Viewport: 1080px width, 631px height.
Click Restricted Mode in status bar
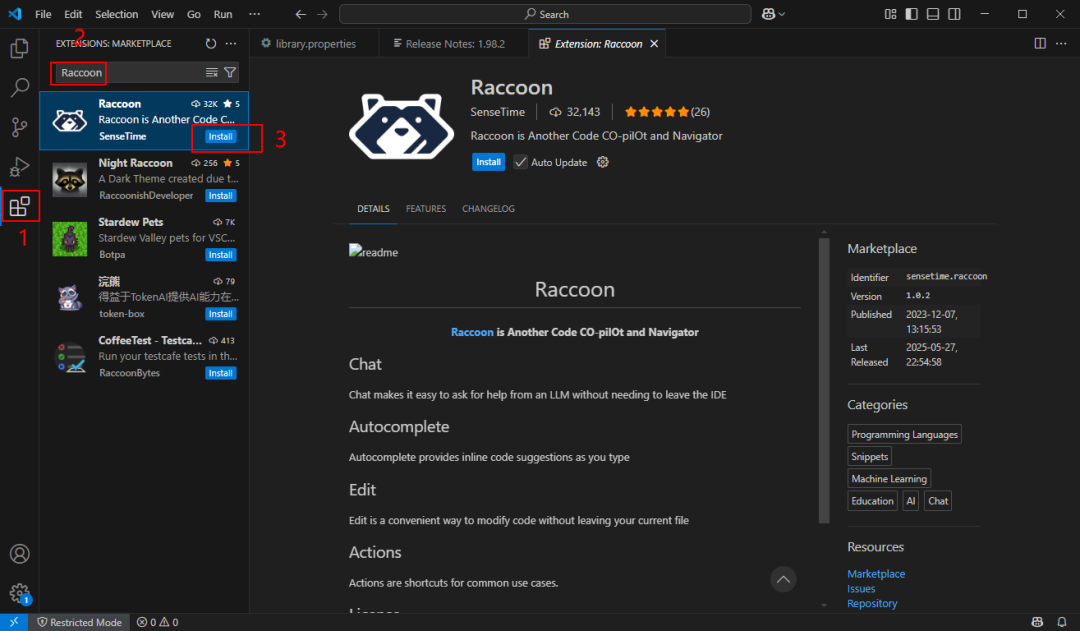click(x=79, y=622)
